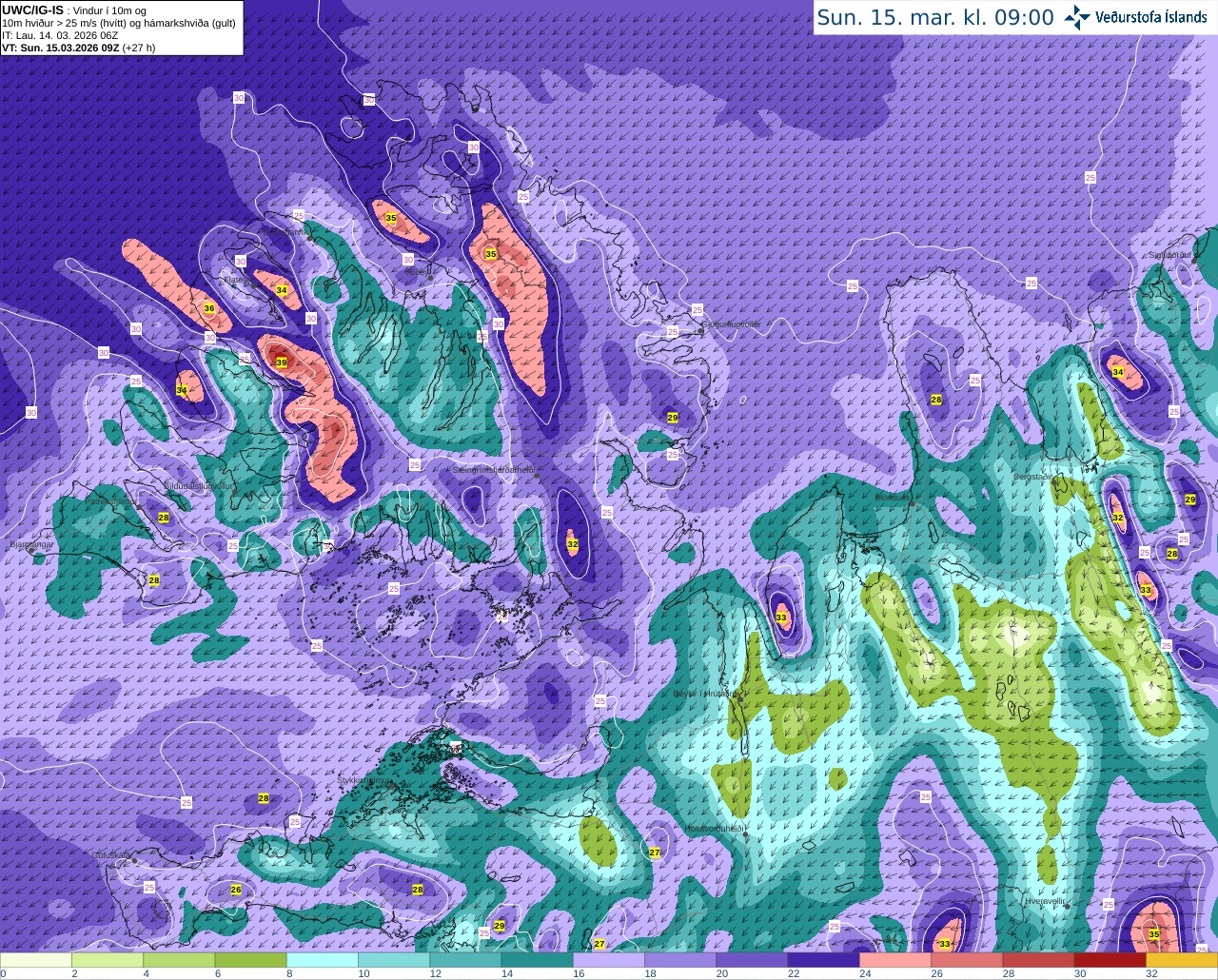Viewport: 1218px width, 980px height.
Task: Click the Veðurstofa Íslands name text
Action: click(x=1151, y=17)
